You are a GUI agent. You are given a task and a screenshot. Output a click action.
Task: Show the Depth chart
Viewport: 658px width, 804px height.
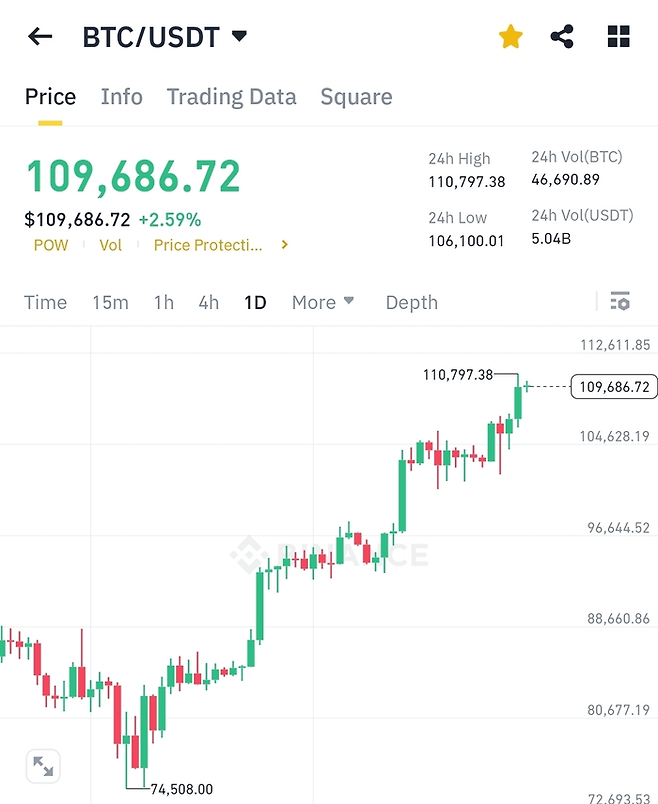tap(411, 302)
